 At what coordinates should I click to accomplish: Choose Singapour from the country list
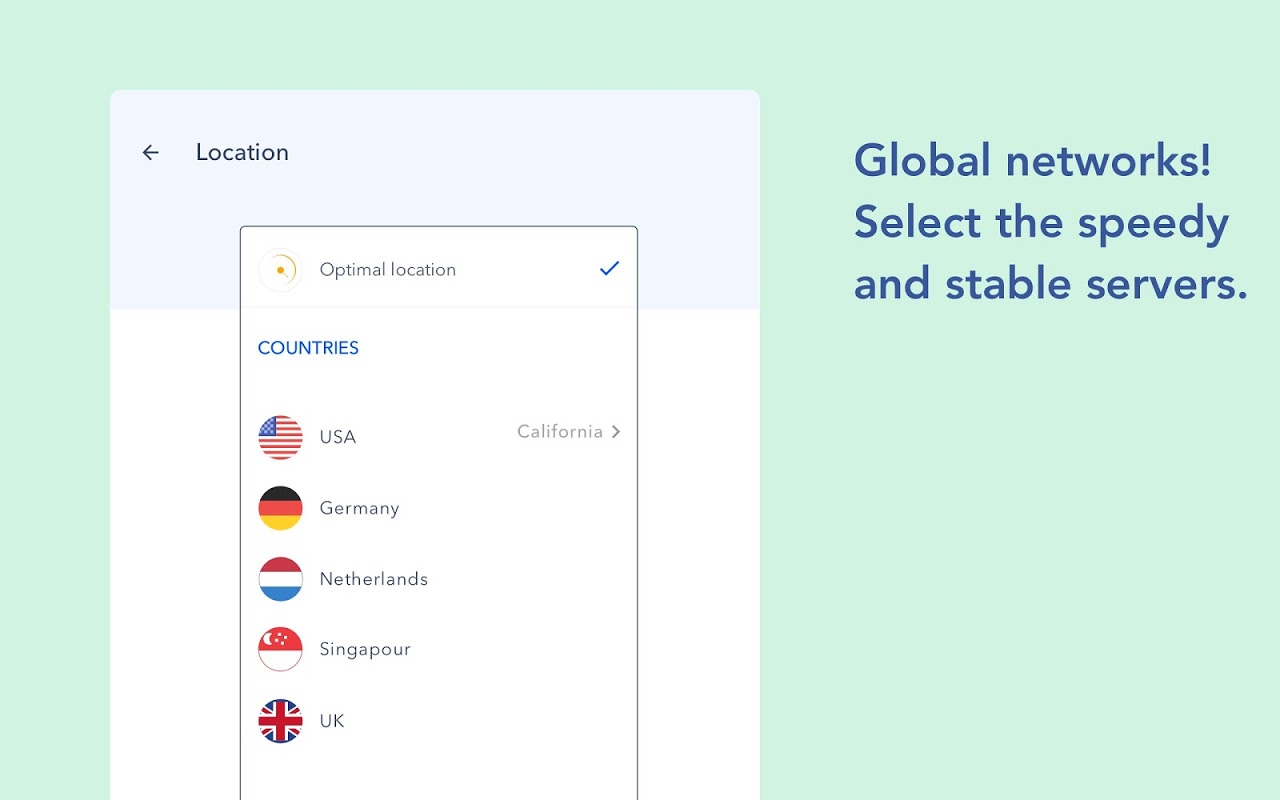(439, 649)
